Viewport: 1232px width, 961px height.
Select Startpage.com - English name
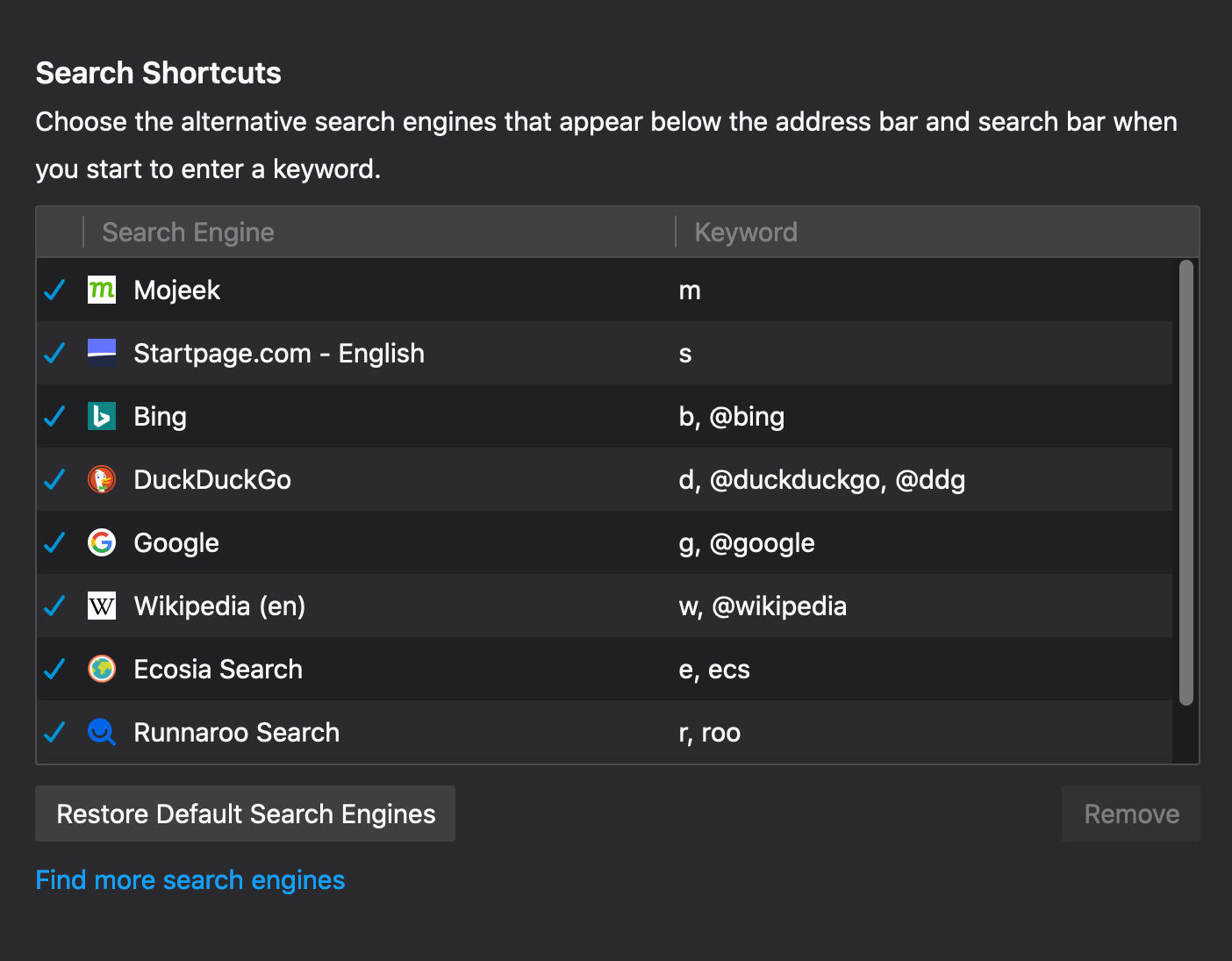pos(279,354)
